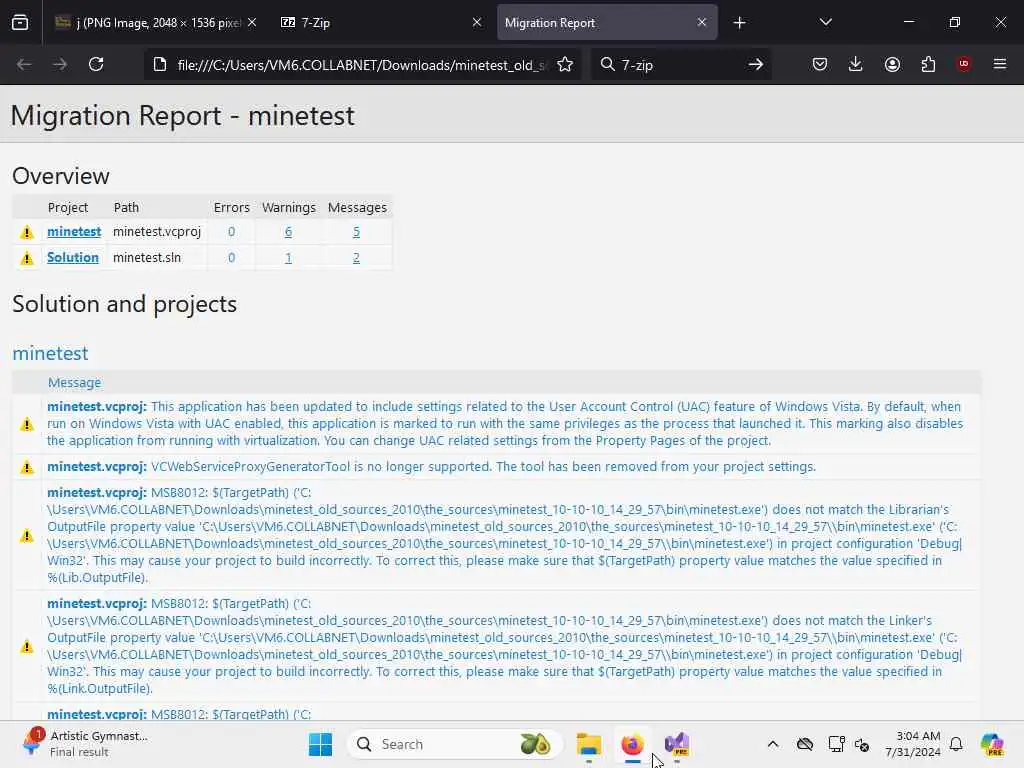Screen dimensions: 1024x768
Task: Open the Firefox account icon
Action: 892,65
